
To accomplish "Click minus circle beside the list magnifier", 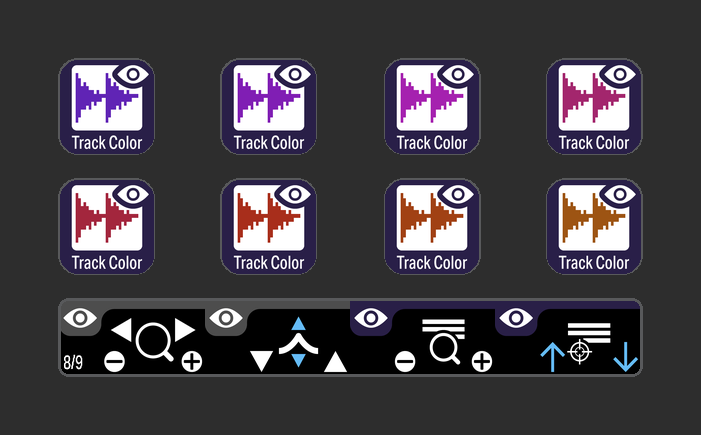I will (405, 361).
